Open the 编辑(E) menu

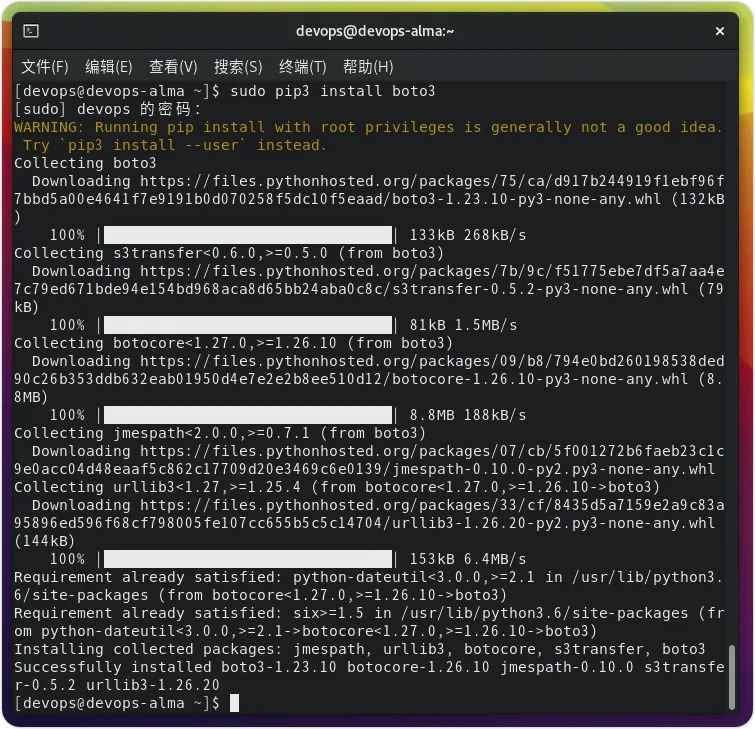(109, 67)
